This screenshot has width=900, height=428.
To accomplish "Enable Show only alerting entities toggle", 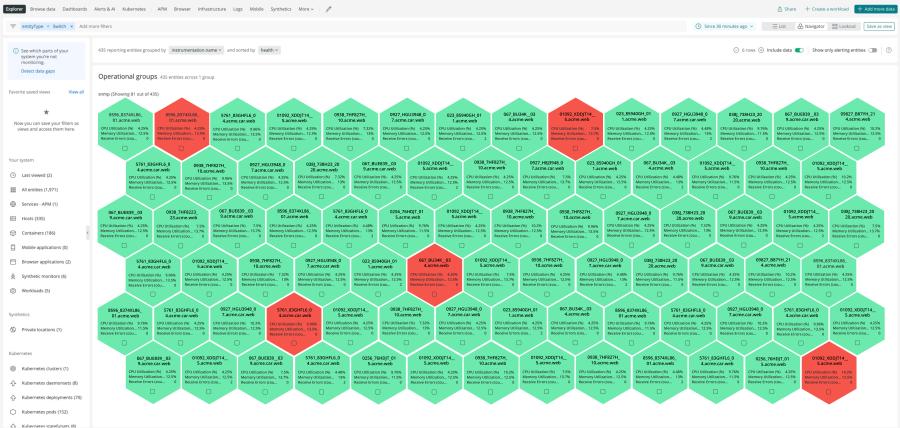I will [873, 49].
